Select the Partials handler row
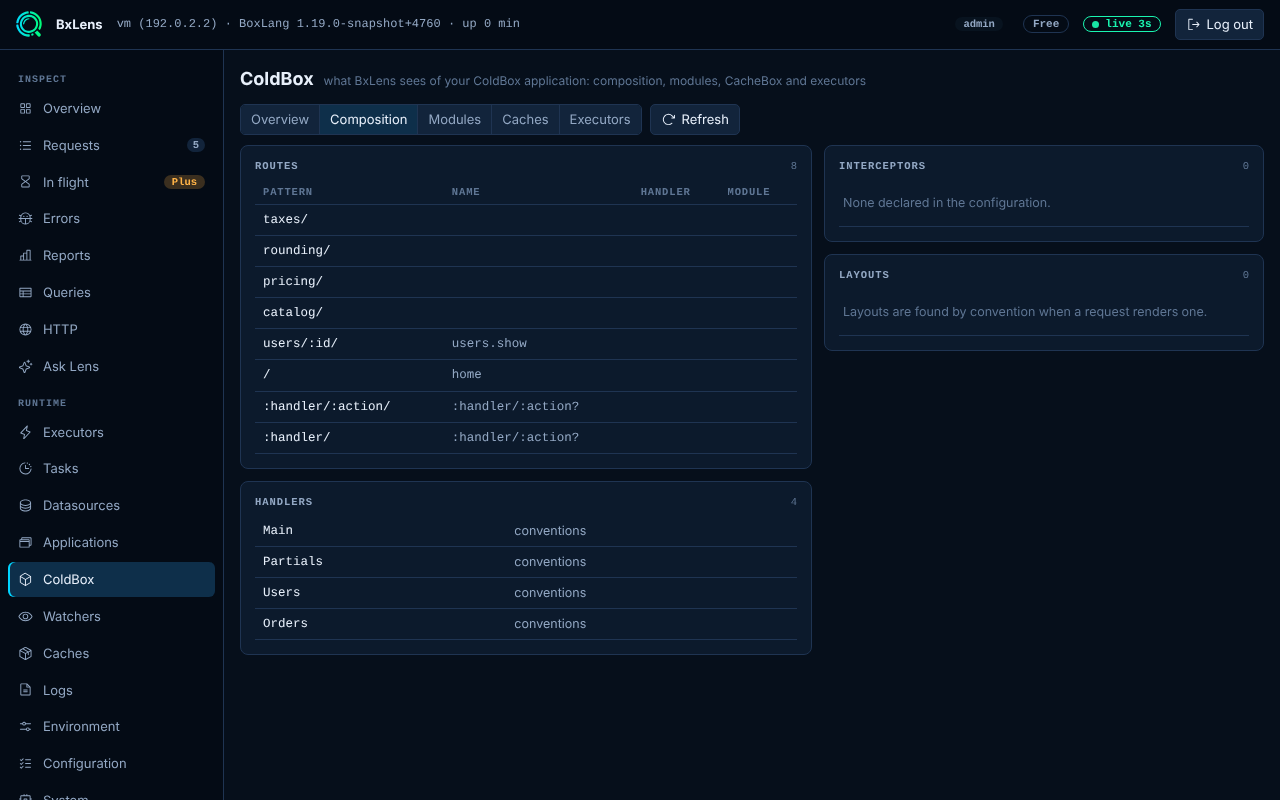This screenshot has height=800, width=1280. [x=526, y=561]
